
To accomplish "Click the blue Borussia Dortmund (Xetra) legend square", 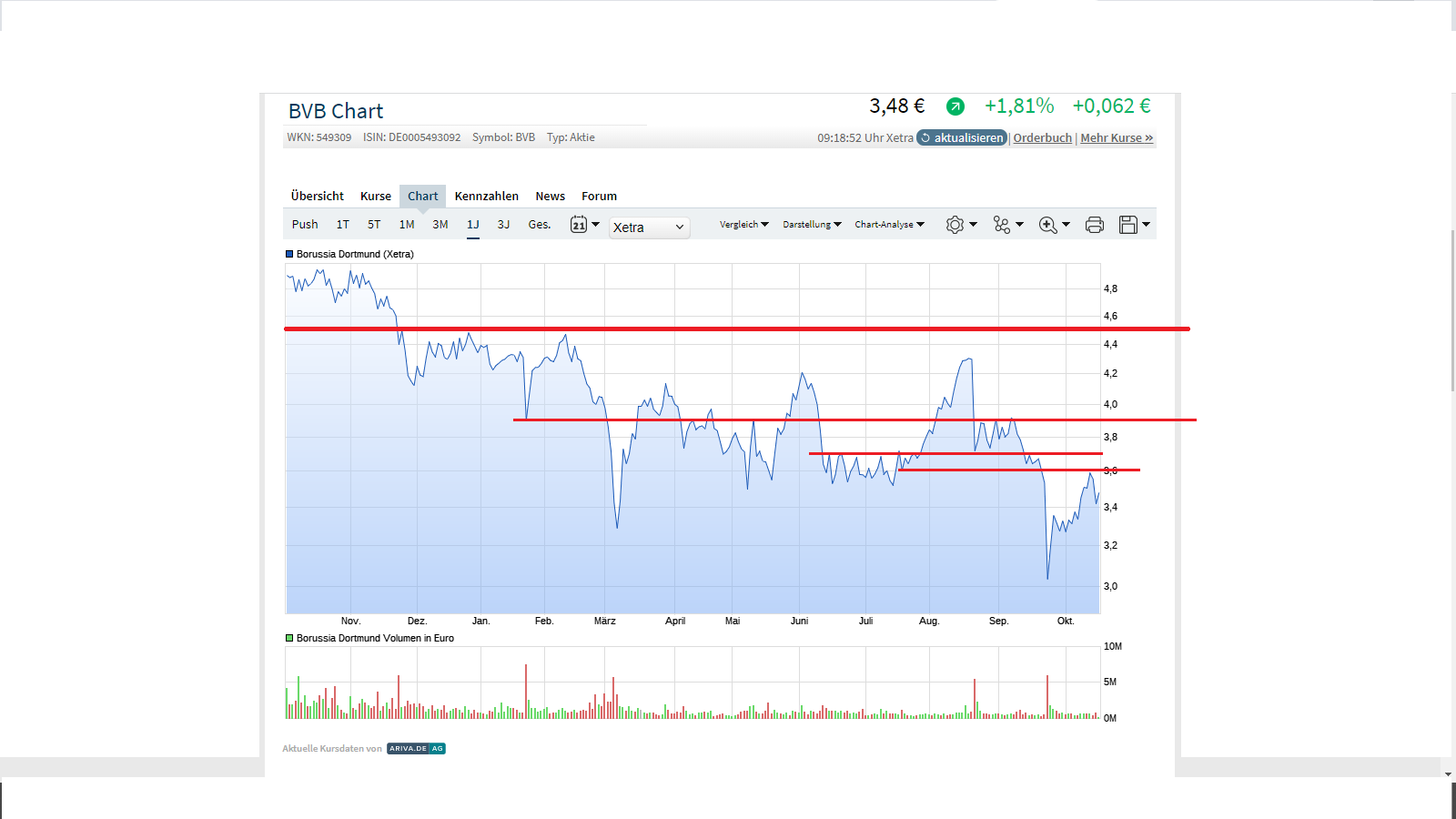I will pos(289,254).
